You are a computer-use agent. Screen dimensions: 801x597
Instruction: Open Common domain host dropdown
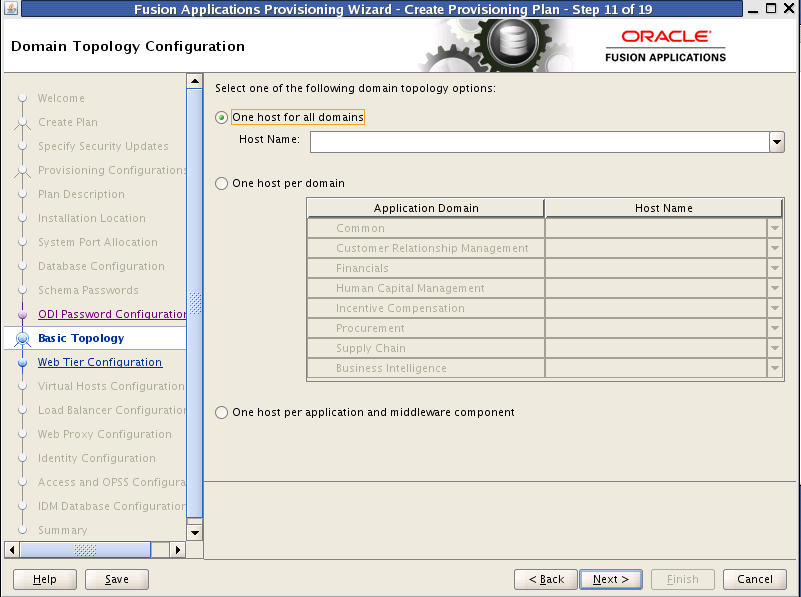pyautogui.click(x=775, y=228)
